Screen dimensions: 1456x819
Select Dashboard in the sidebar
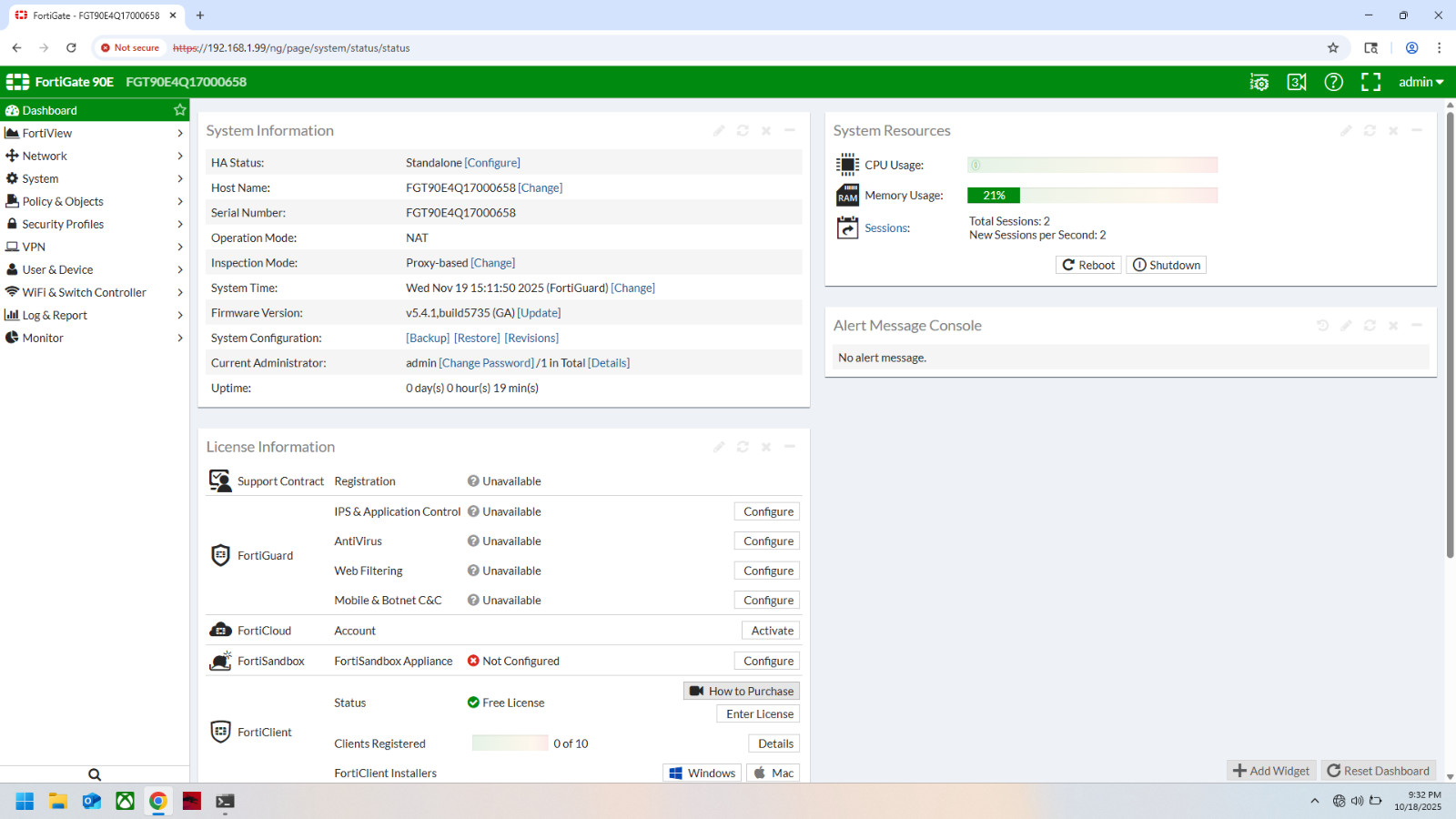coord(95,110)
